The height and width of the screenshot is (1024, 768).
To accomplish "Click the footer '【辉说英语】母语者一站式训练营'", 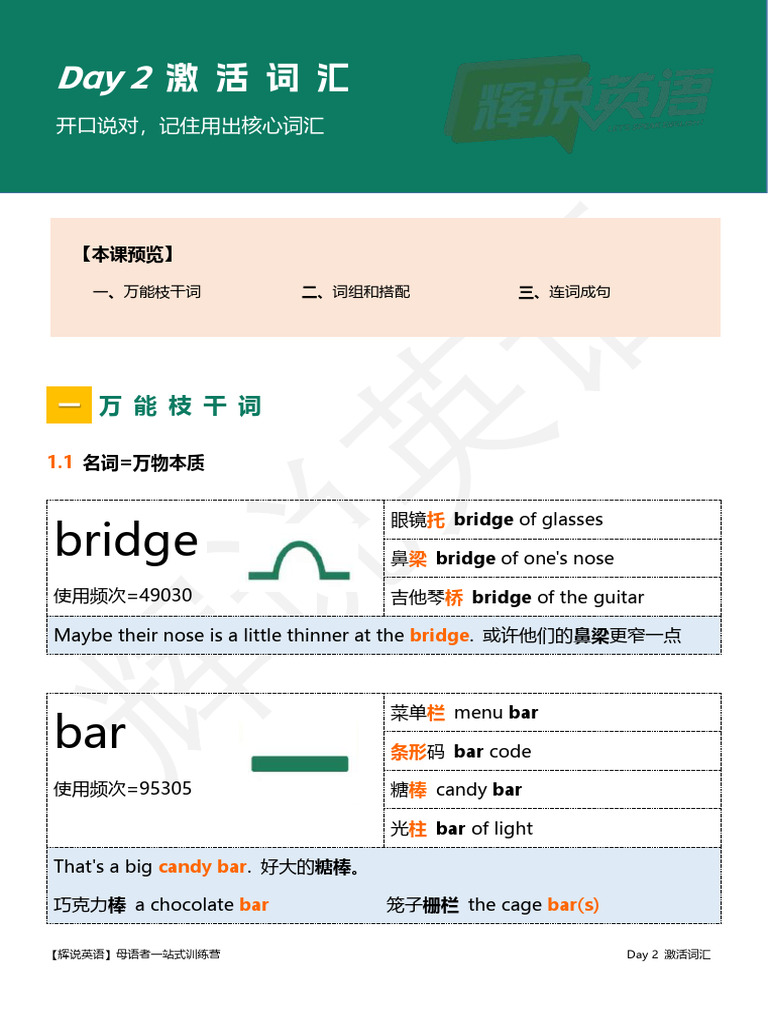I will pos(136,954).
